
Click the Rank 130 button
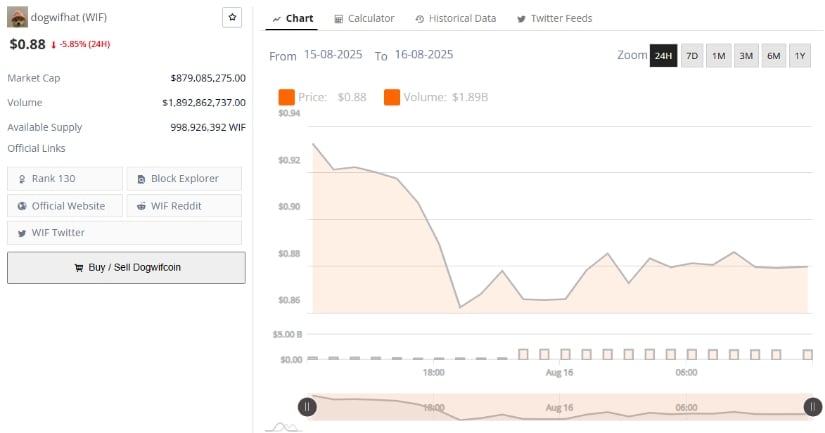(65, 179)
